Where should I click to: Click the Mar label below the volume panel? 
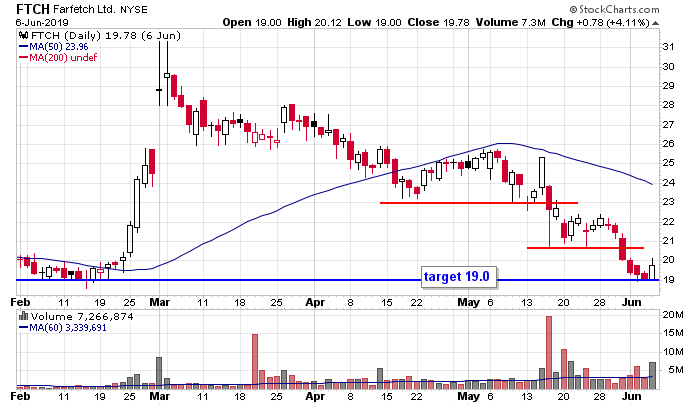159,396
